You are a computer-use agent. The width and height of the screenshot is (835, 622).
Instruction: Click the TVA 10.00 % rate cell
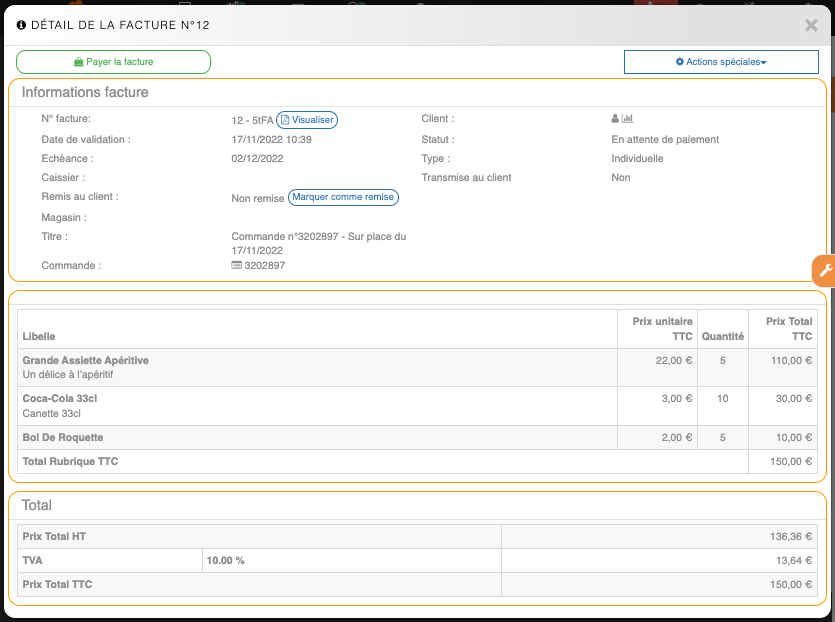click(x=226, y=560)
